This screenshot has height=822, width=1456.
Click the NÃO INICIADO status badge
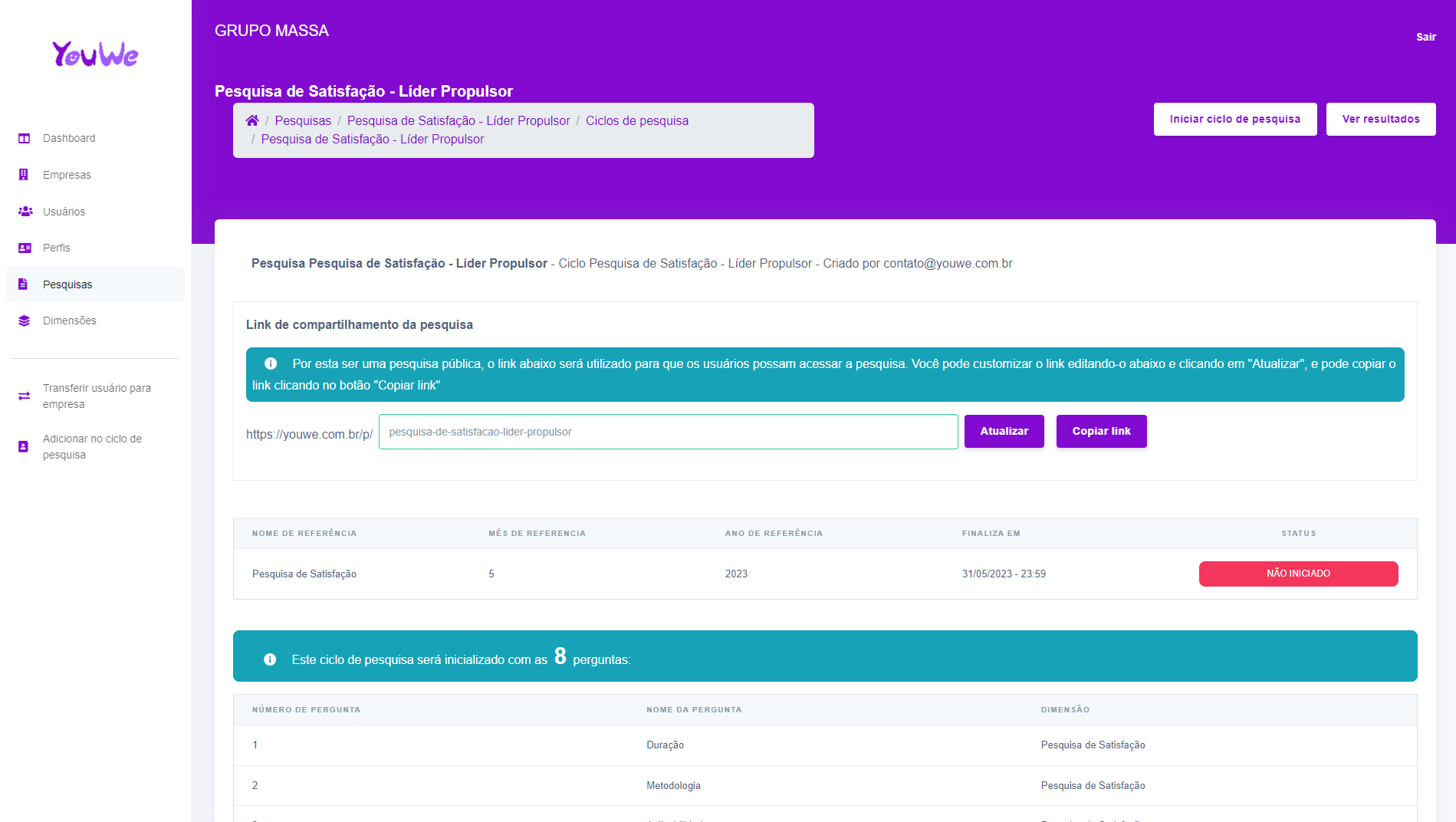click(x=1298, y=574)
